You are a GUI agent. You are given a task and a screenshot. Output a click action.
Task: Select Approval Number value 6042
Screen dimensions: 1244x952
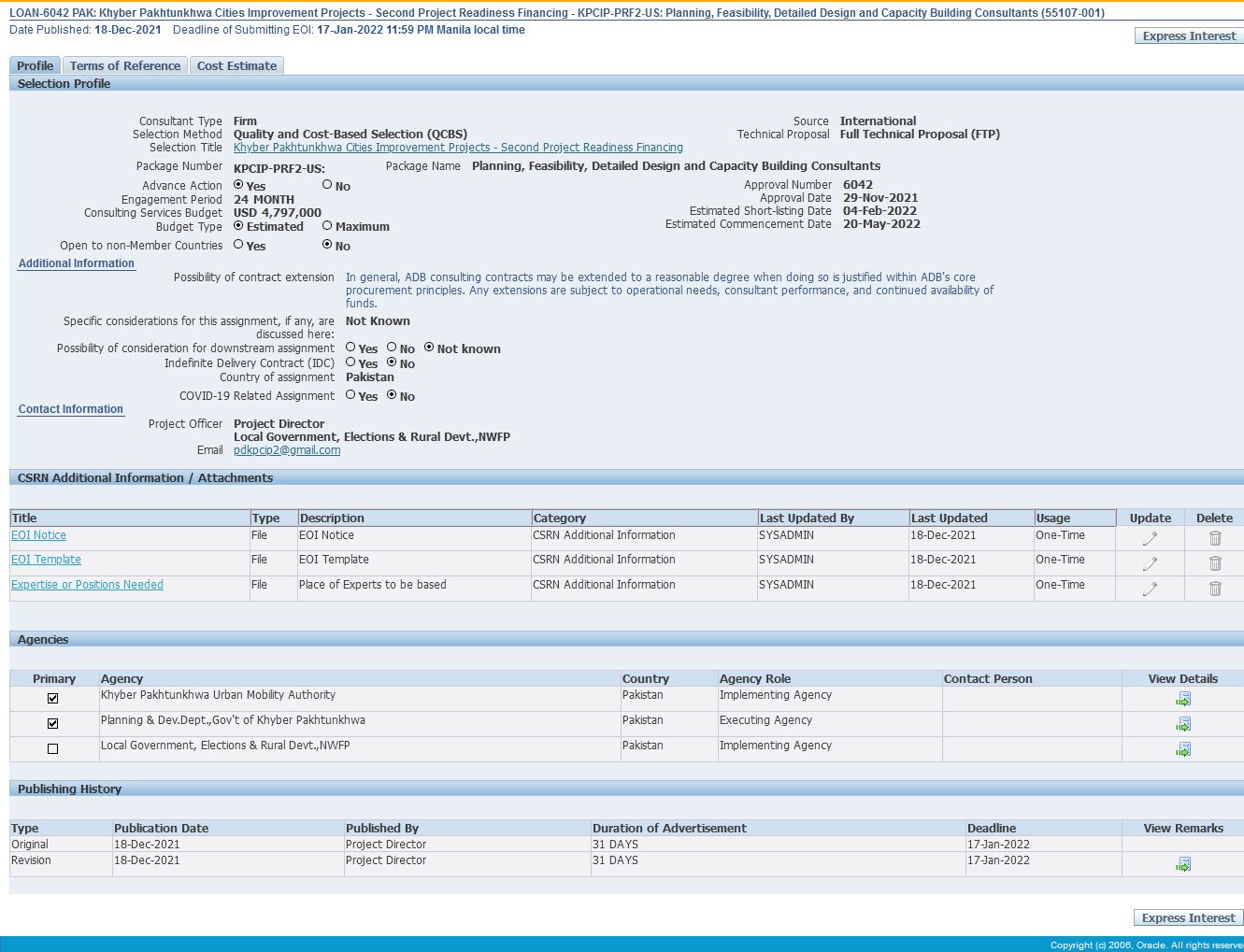coord(858,185)
